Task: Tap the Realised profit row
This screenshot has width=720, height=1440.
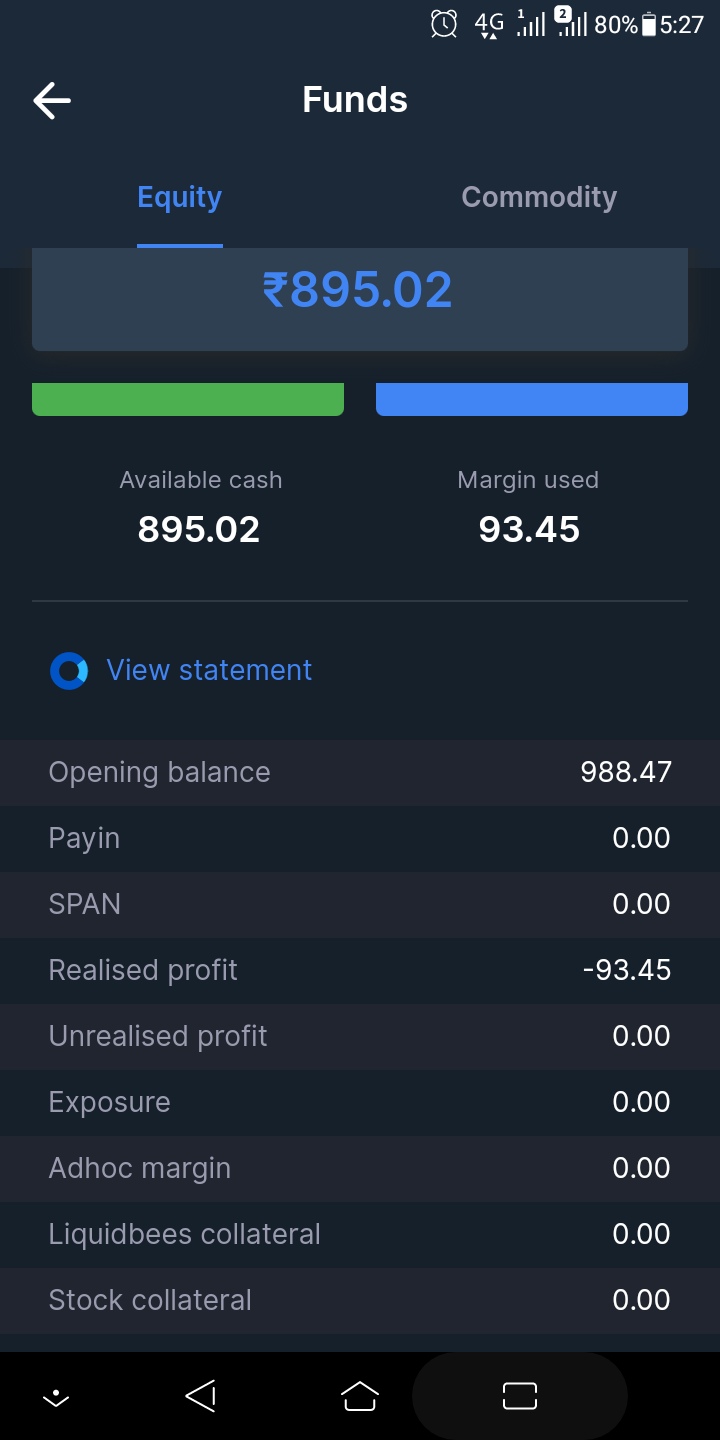Action: (x=360, y=970)
